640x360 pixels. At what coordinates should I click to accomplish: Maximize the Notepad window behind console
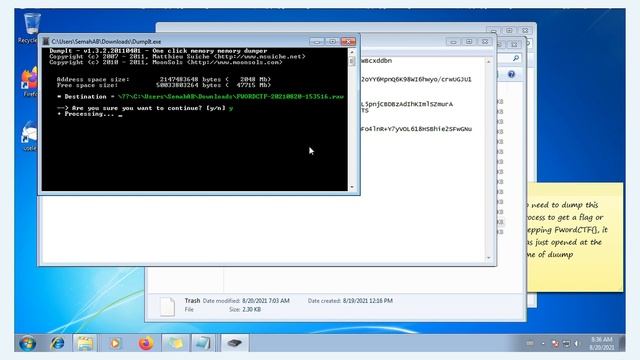point(469,42)
